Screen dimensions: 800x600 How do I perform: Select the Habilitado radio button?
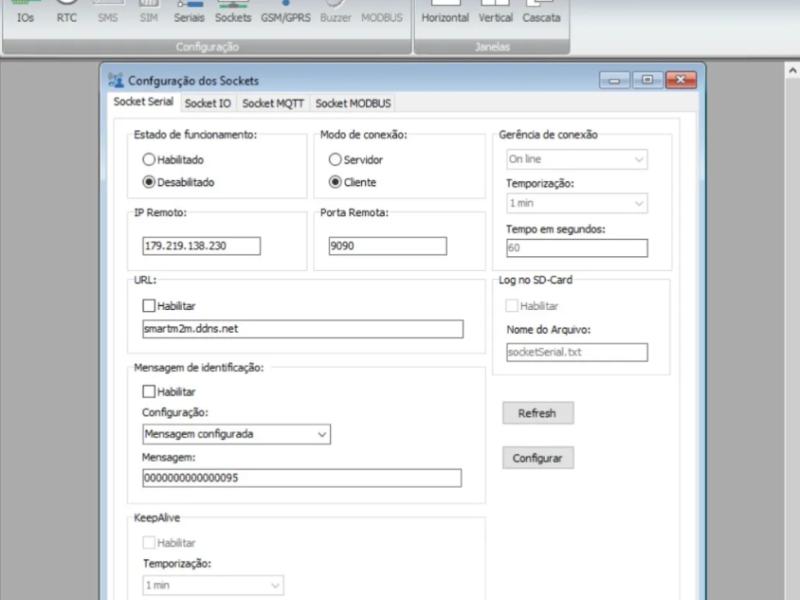click(x=149, y=159)
